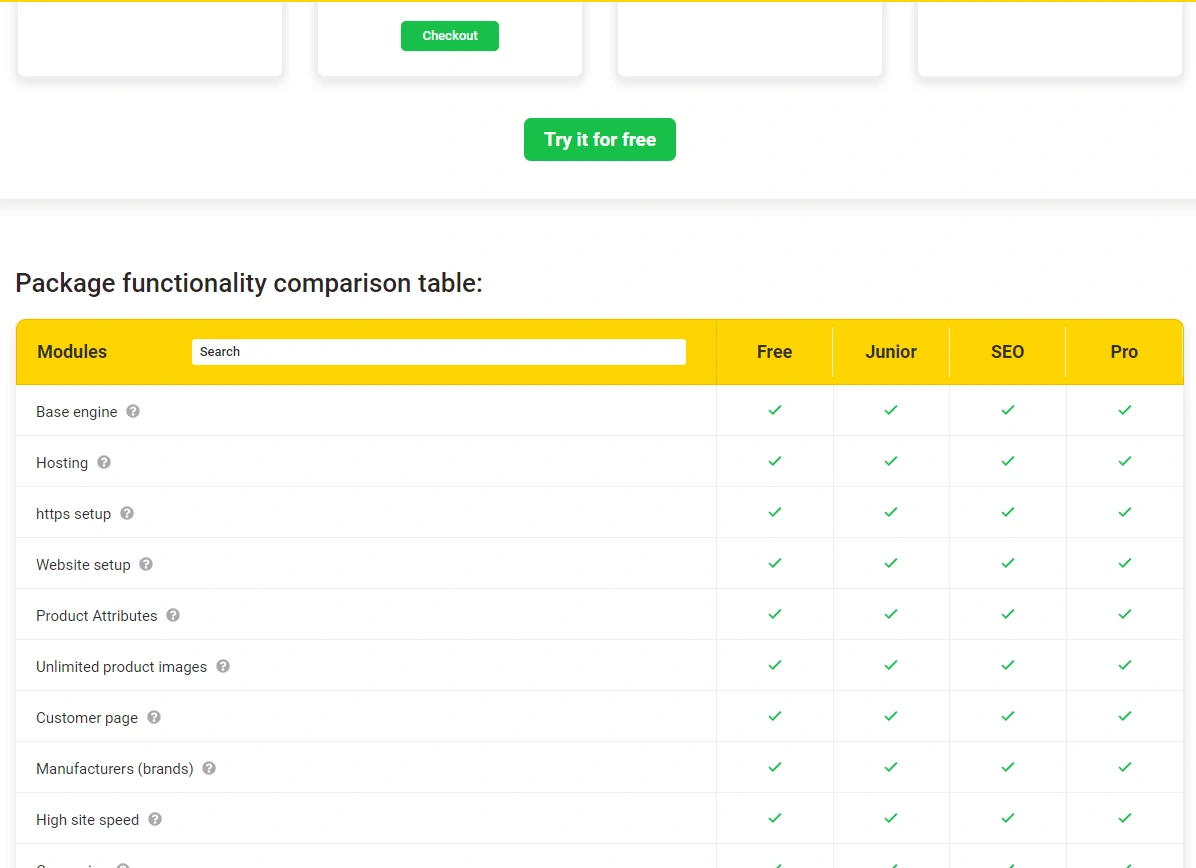Click help icon next to Base engine
Image resolution: width=1196 pixels, height=868 pixels.
133,411
